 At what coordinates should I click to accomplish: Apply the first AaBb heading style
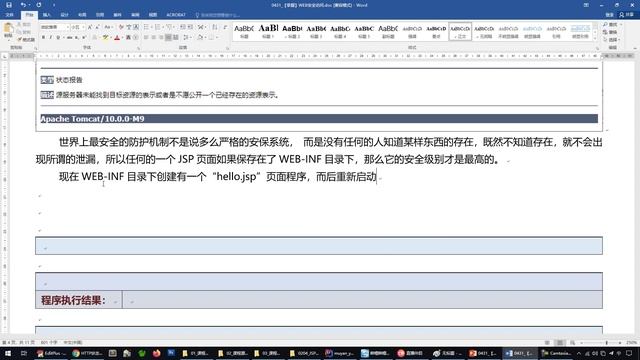point(244,31)
